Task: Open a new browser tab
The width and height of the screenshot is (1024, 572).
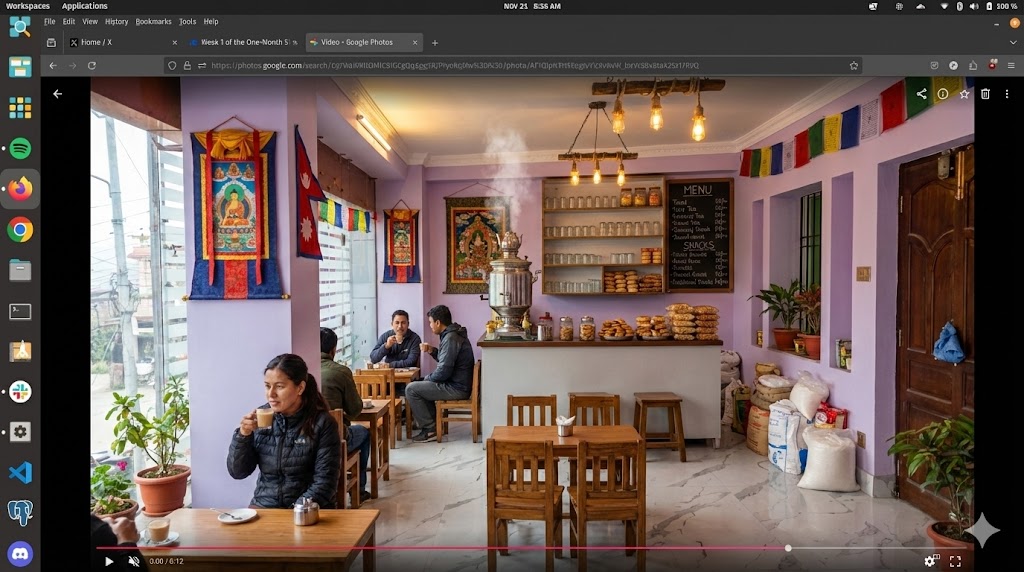Action: (x=435, y=43)
